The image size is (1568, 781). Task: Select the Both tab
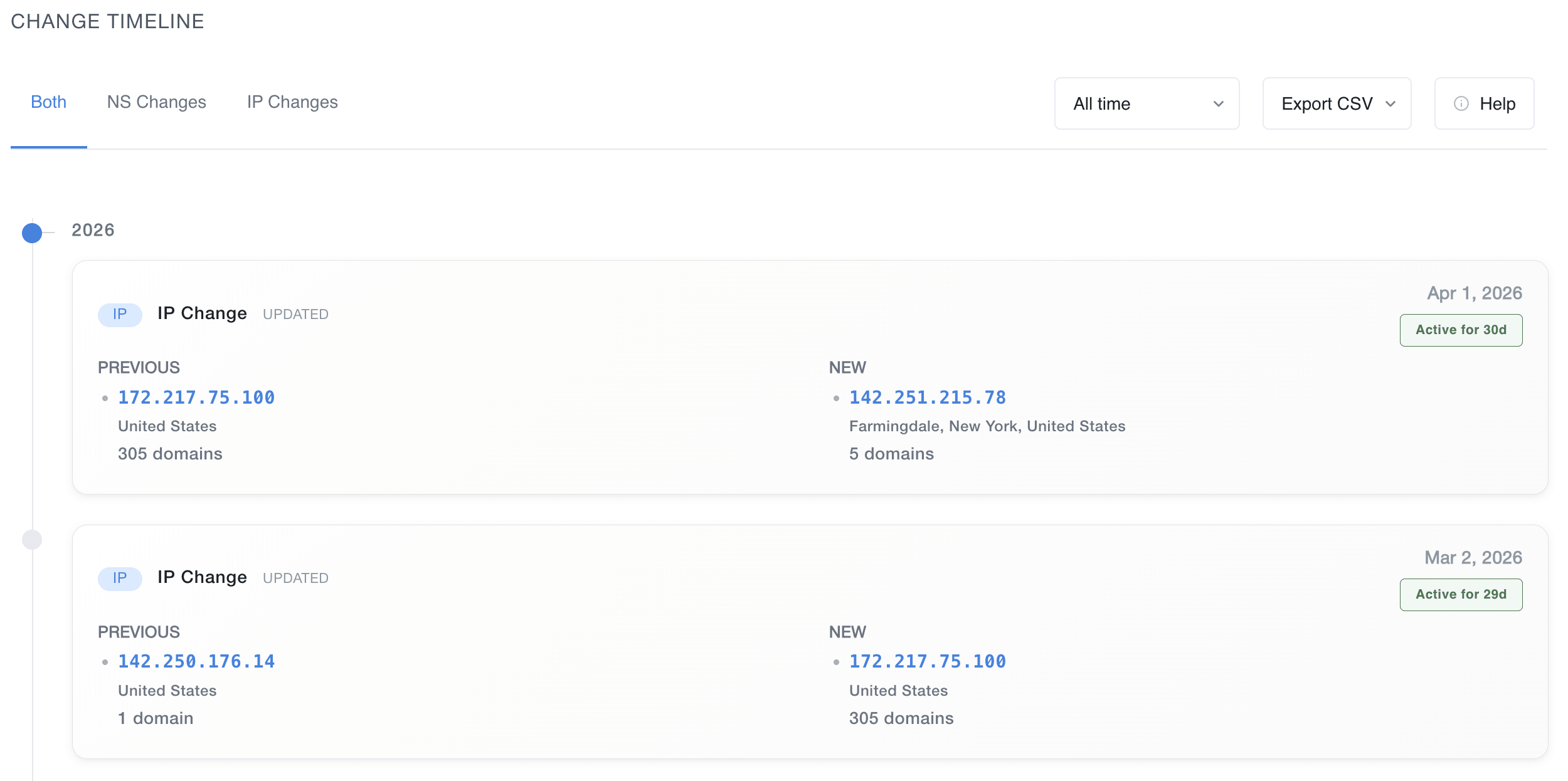48,102
